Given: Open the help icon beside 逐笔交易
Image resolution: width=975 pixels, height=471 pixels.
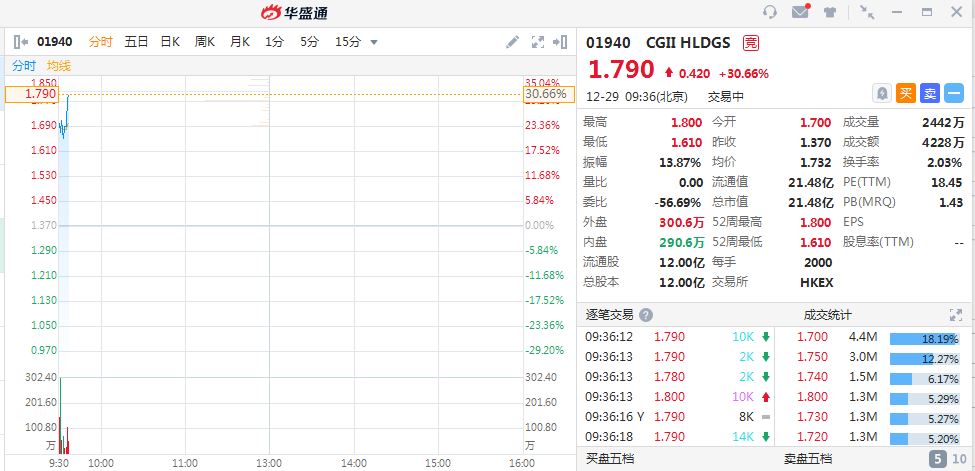Looking at the screenshot, I should [646, 314].
